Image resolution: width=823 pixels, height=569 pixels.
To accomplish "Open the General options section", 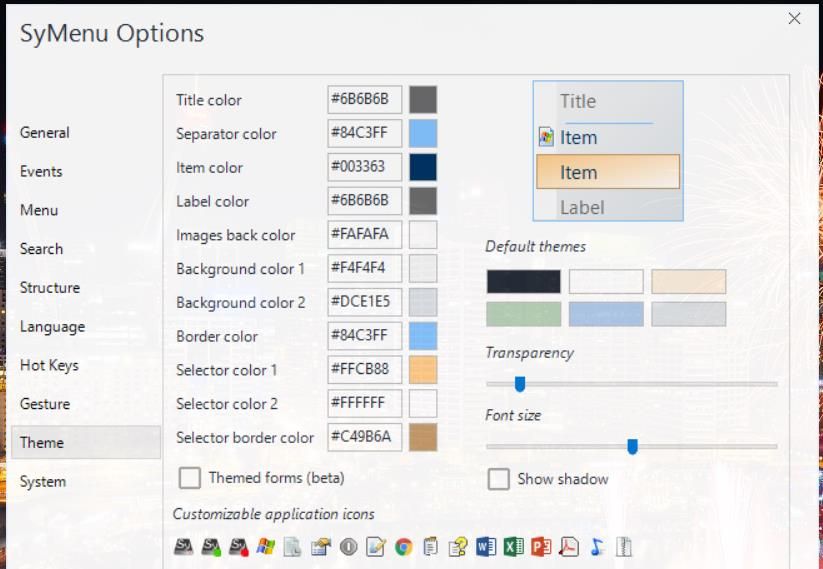I will (45, 133).
